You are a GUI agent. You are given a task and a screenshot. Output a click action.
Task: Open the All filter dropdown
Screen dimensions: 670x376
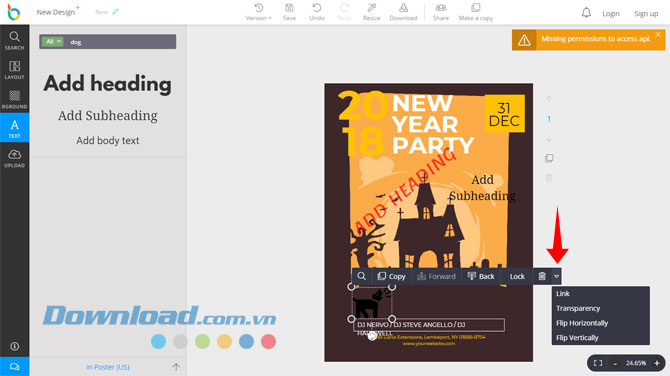pos(53,41)
